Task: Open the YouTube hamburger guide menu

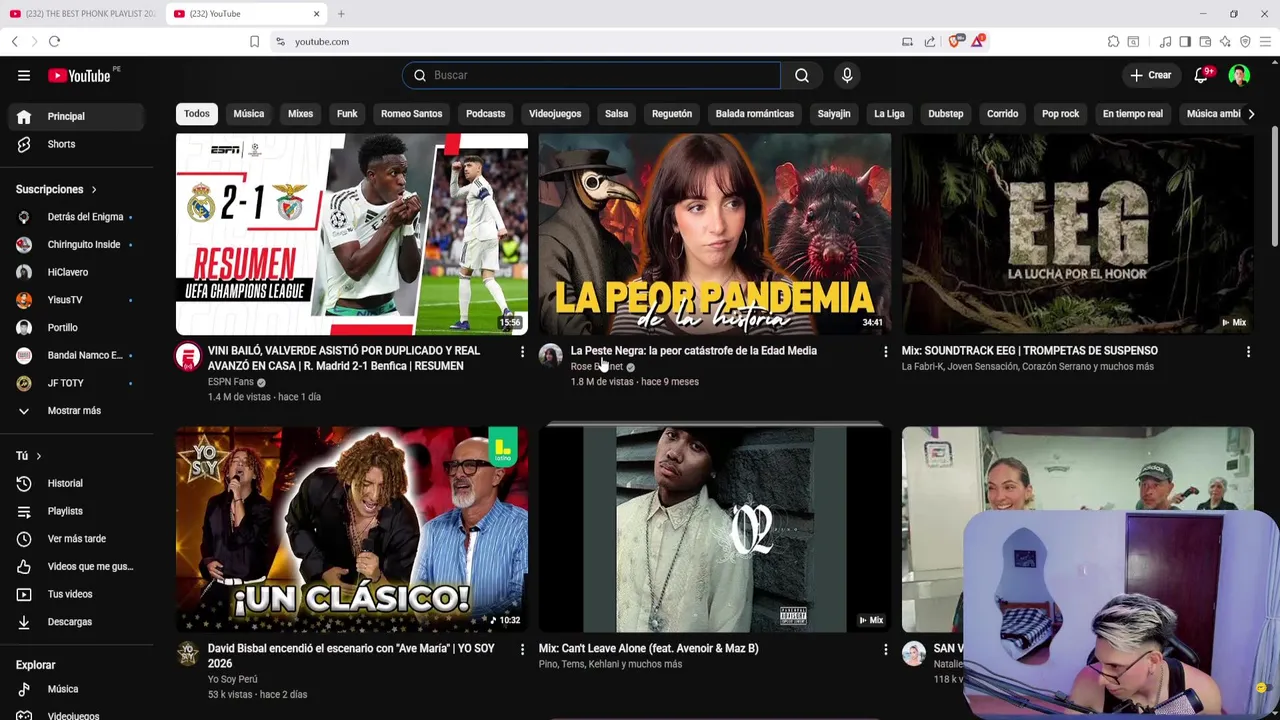Action: click(24, 75)
